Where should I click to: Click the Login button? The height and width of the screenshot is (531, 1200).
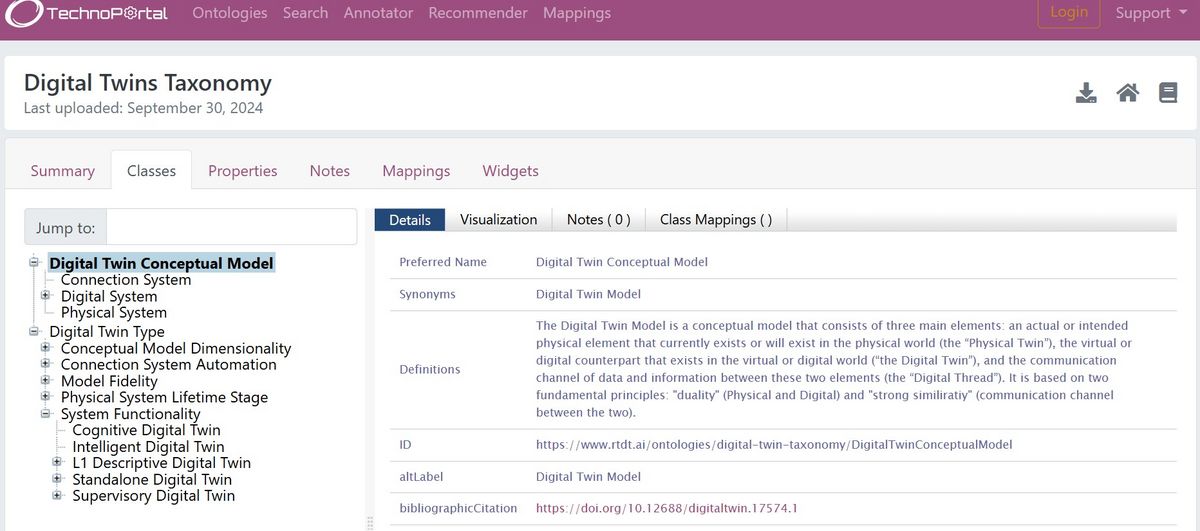(1068, 13)
